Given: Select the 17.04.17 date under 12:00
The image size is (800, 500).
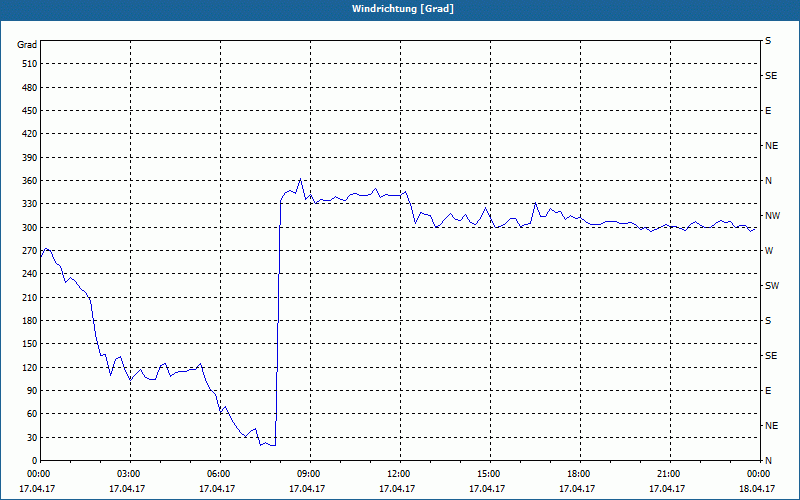Looking at the screenshot, I should pos(397,489).
